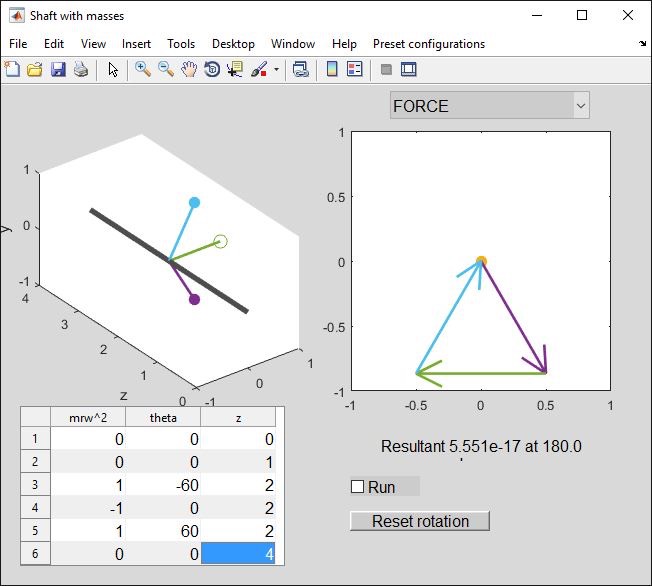652x586 pixels.
Task: Select the Zoom In magnifier tool
Action: (x=143, y=69)
